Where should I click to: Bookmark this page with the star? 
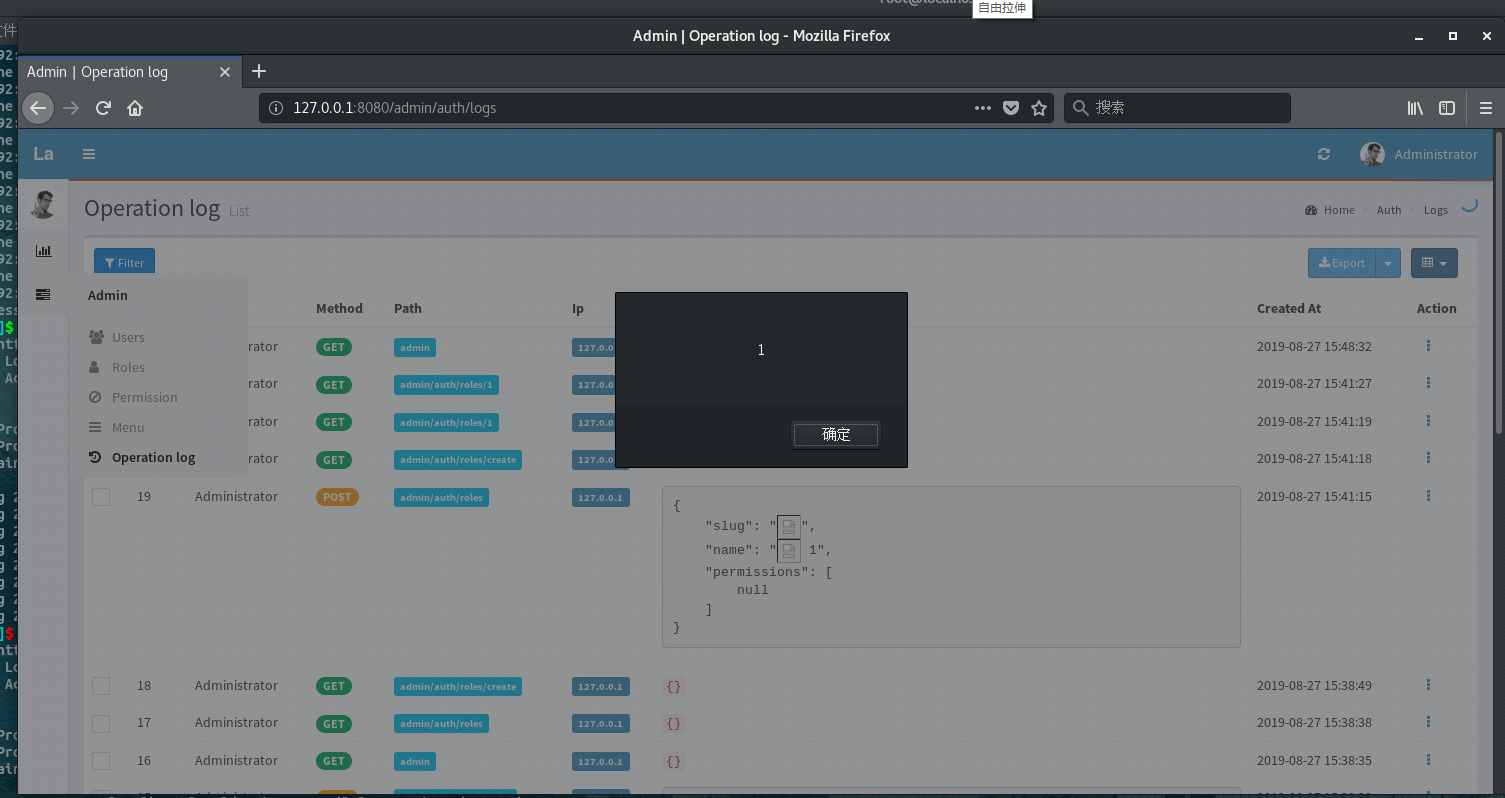pyautogui.click(x=1039, y=108)
